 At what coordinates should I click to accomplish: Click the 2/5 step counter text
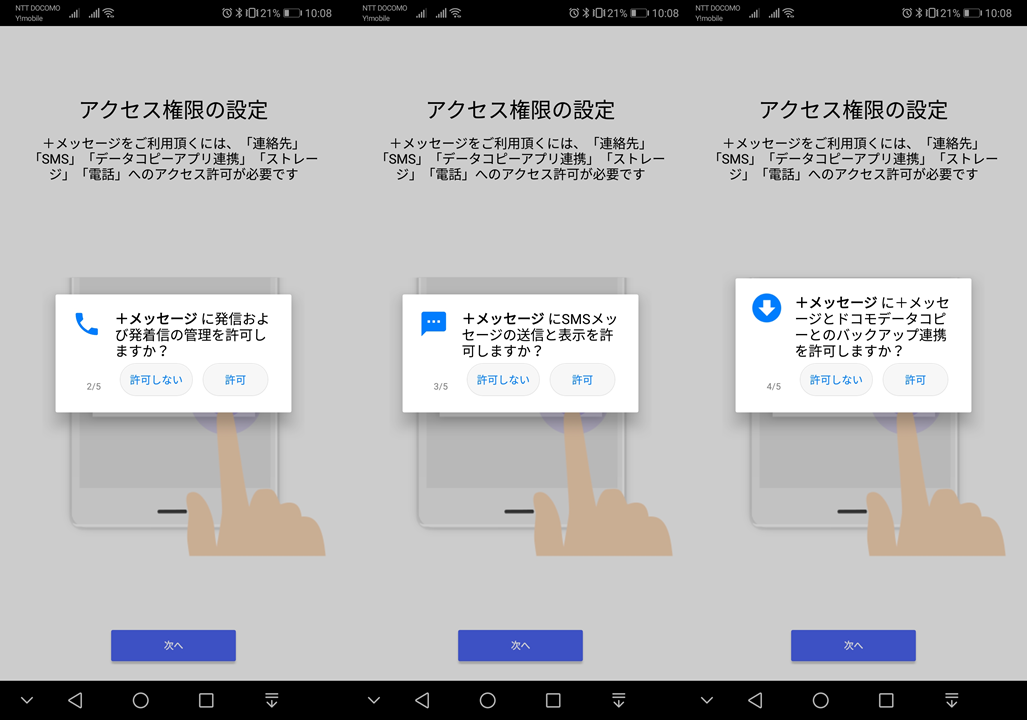point(94,387)
